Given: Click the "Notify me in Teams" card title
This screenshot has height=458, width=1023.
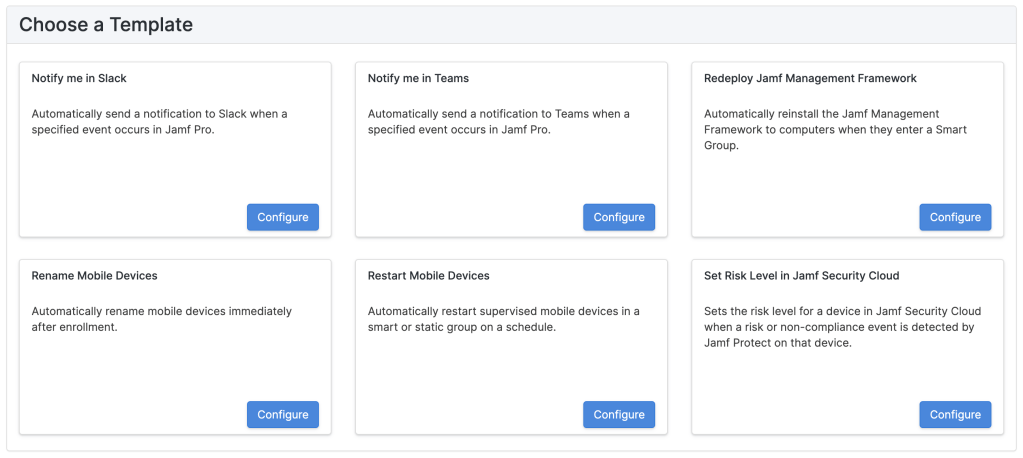Looking at the screenshot, I should [418, 78].
